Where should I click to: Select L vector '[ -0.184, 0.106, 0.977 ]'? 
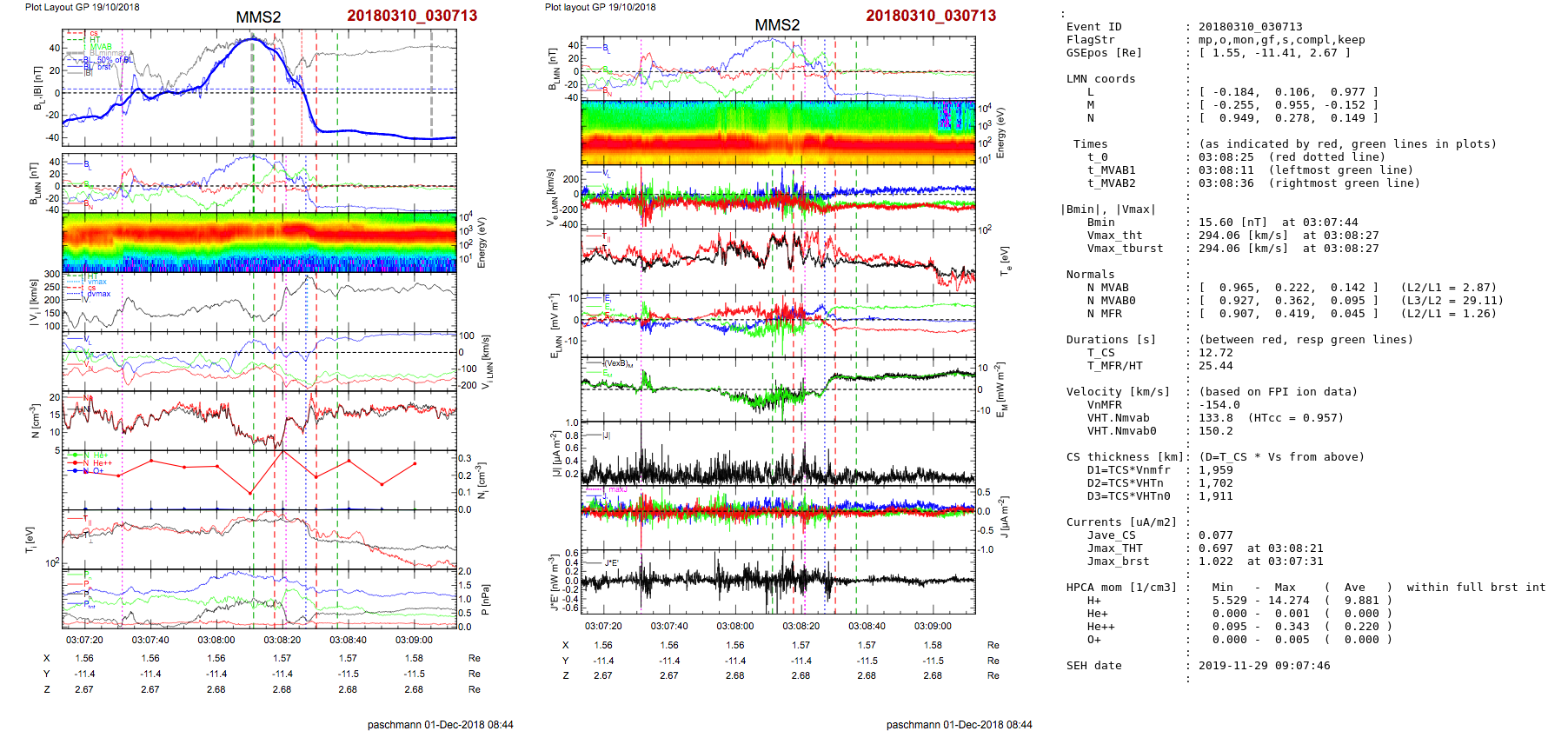pyautogui.click(x=1289, y=92)
